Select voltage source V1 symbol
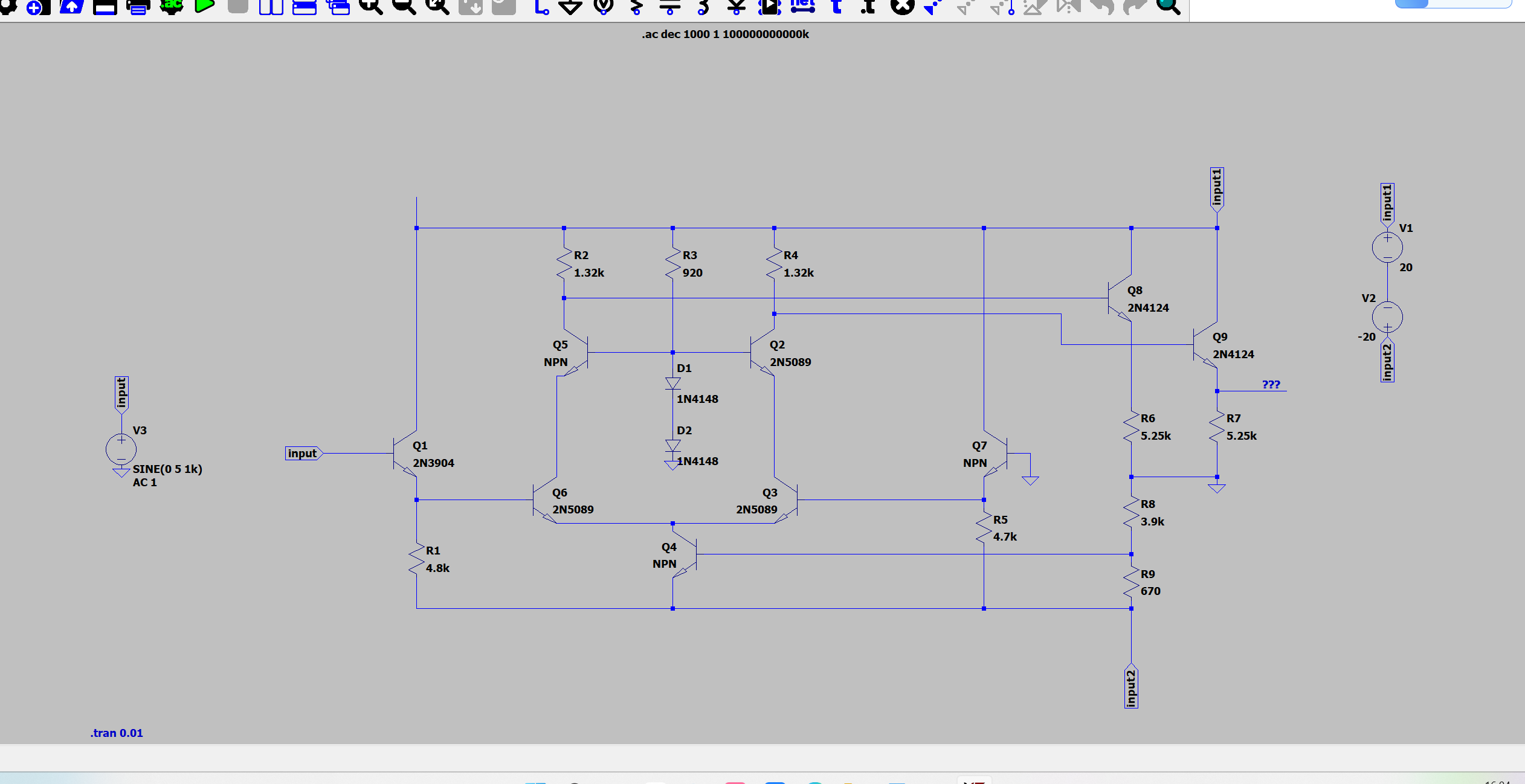The image size is (1525, 784). pyautogui.click(x=1387, y=247)
